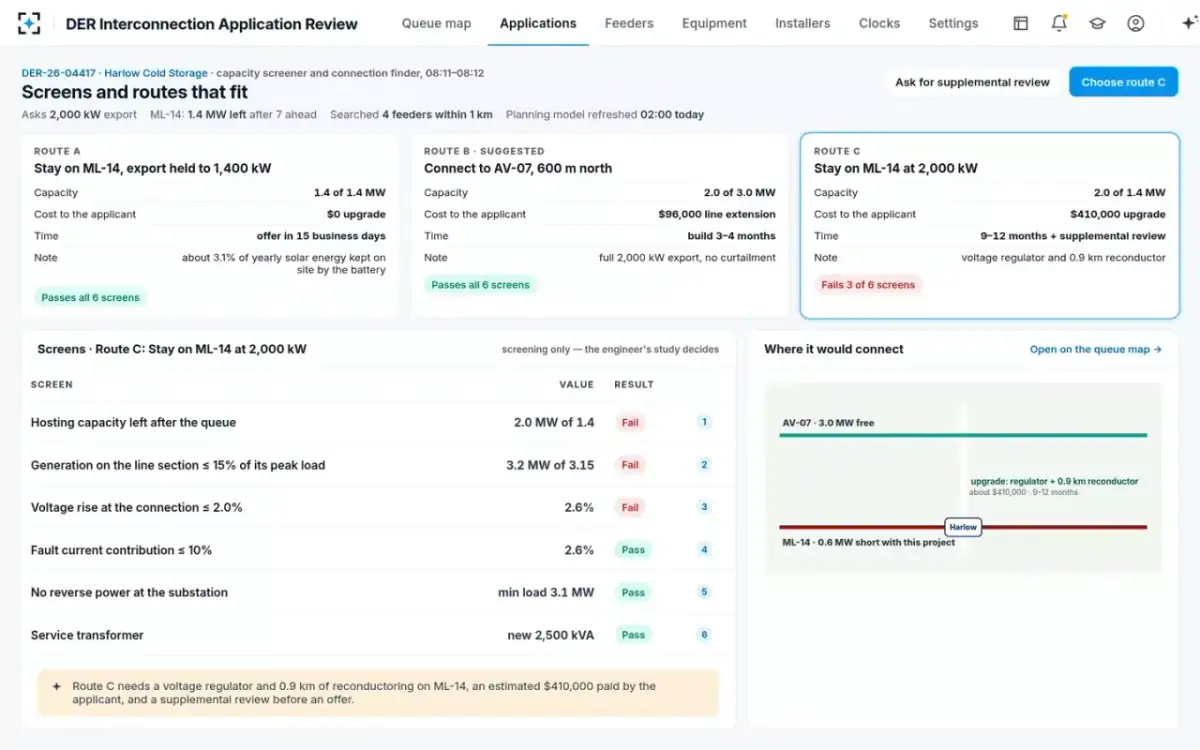Click the Fails 3 of 6 screens badge
The image size is (1200, 750).
[868, 285]
